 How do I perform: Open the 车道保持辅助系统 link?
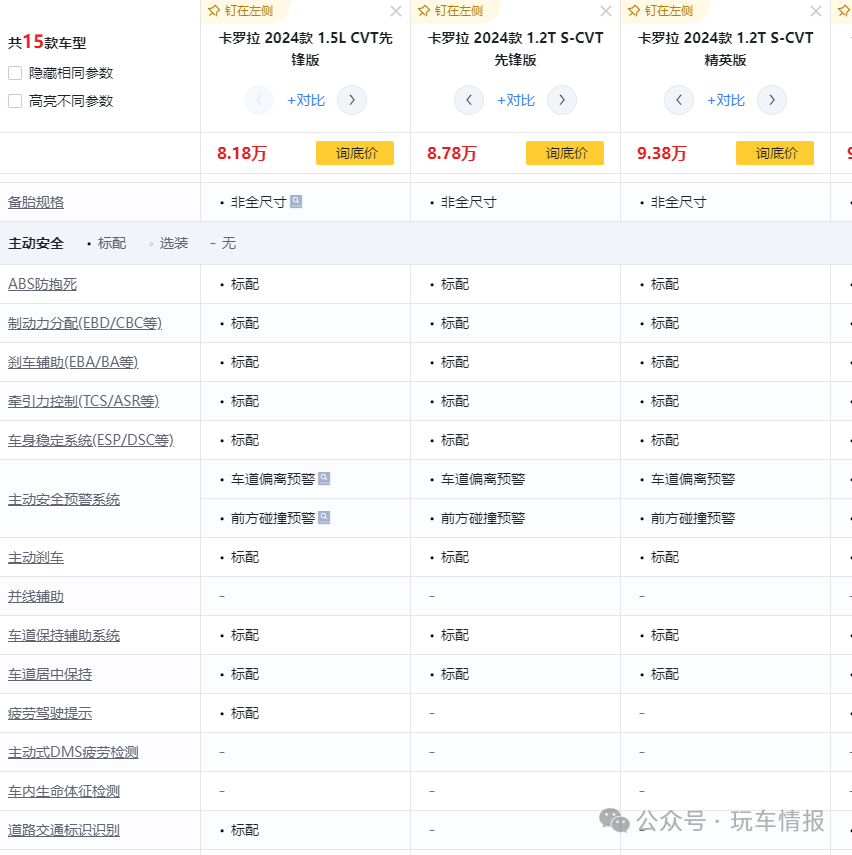click(64, 635)
